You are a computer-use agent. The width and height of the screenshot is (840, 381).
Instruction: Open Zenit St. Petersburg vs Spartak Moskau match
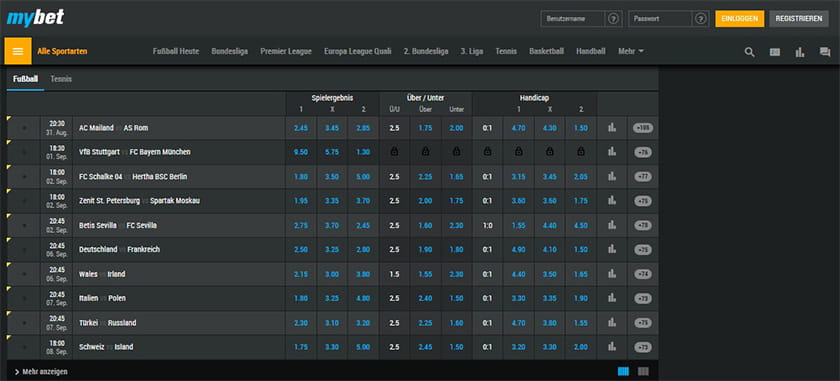[139, 201]
